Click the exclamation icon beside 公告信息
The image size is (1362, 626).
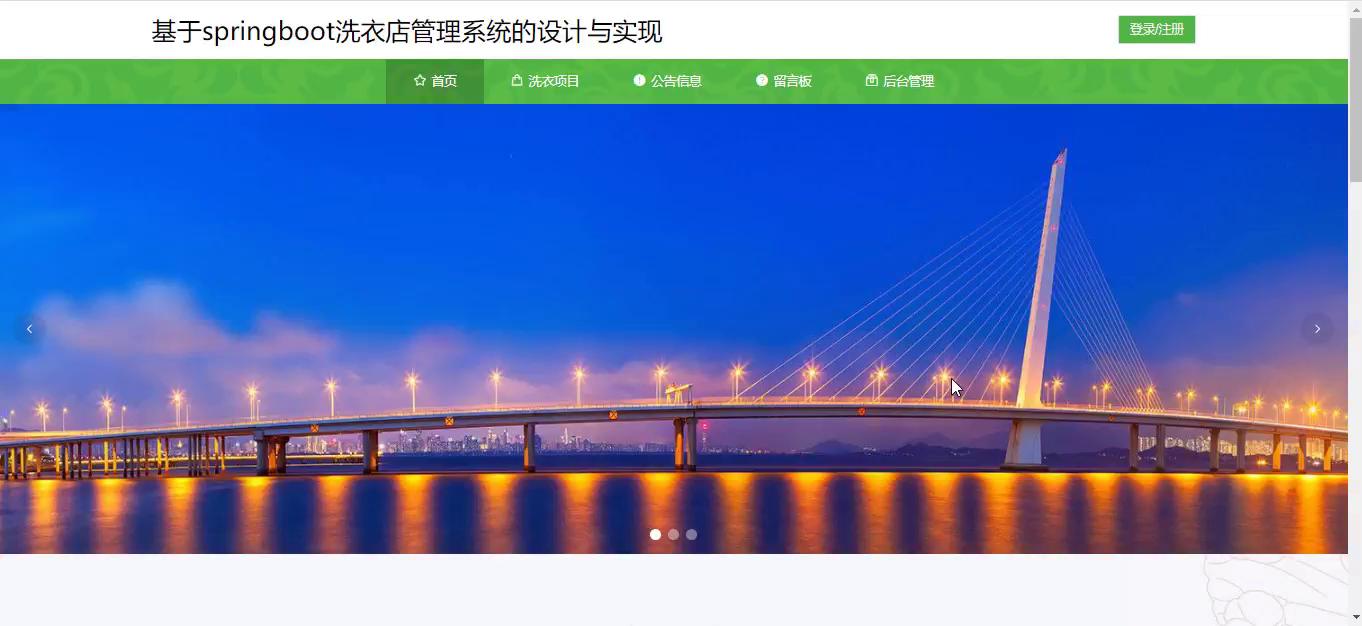point(639,80)
